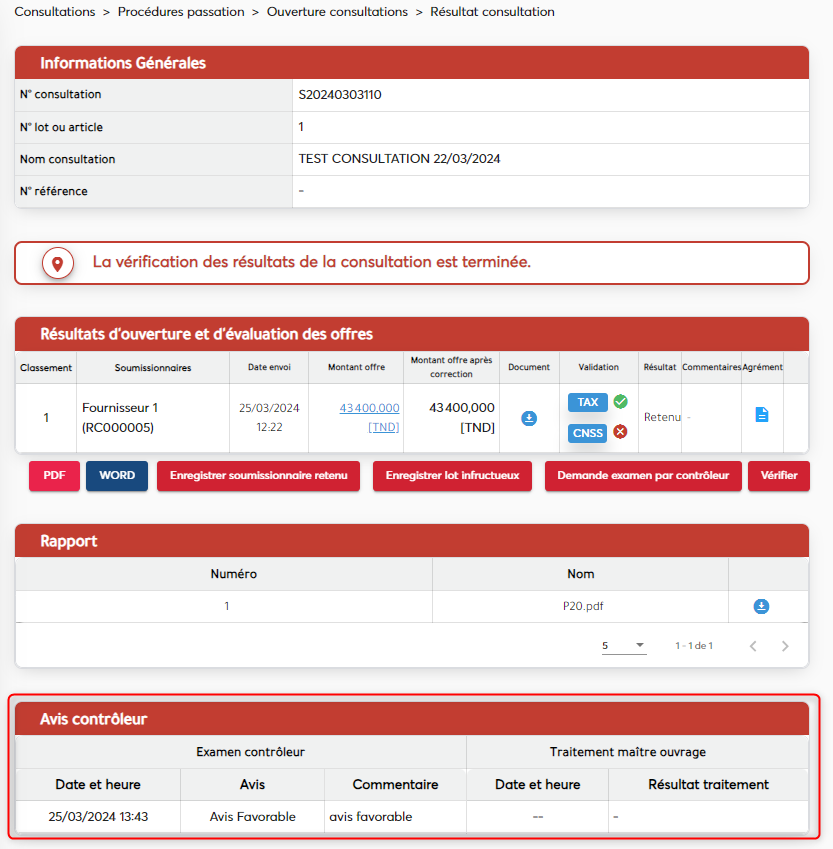This screenshot has height=849, width=833.
Task: Open the rows-per-page dropdown showing 5
Action: 624,646
